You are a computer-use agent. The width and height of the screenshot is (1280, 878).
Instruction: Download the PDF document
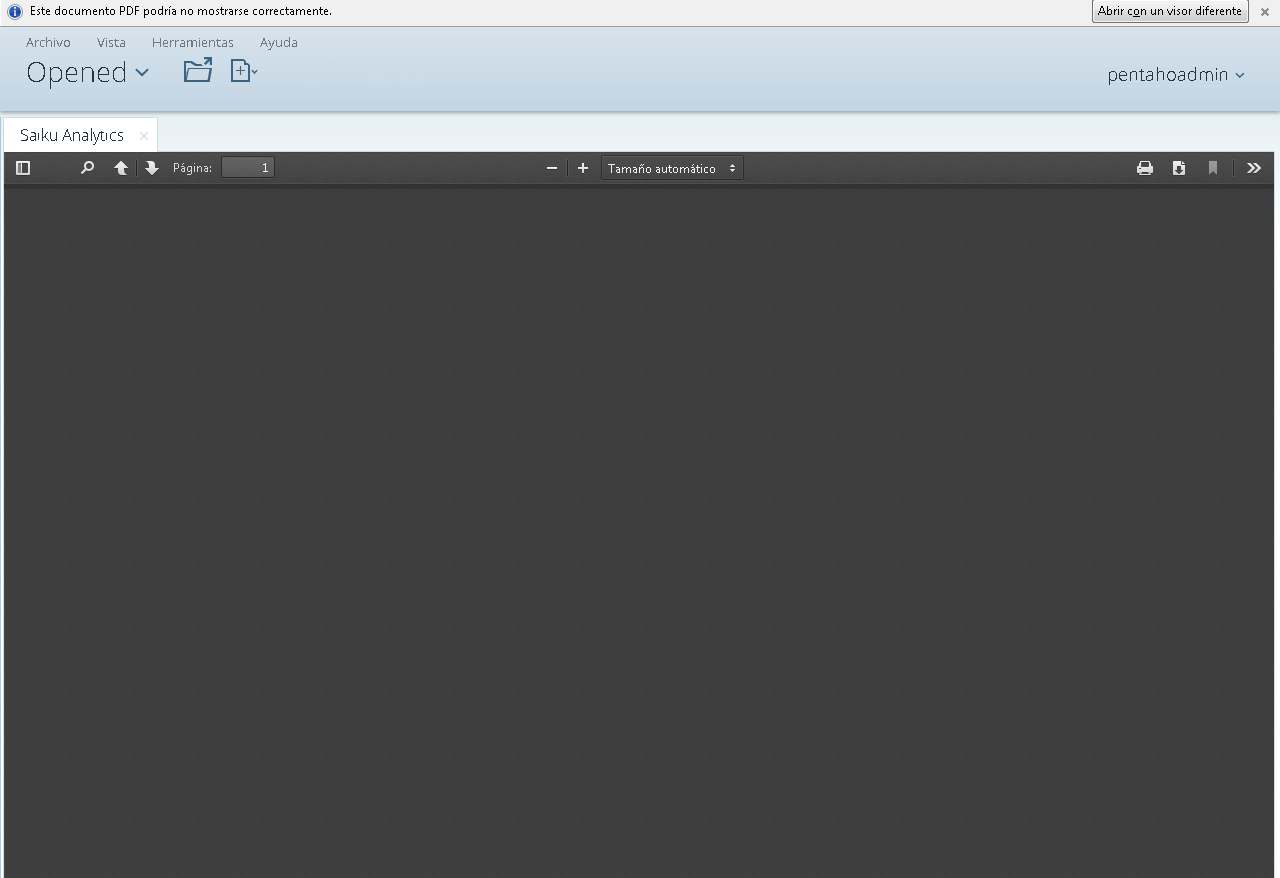pyautogui.click(x=1179, y=168)
